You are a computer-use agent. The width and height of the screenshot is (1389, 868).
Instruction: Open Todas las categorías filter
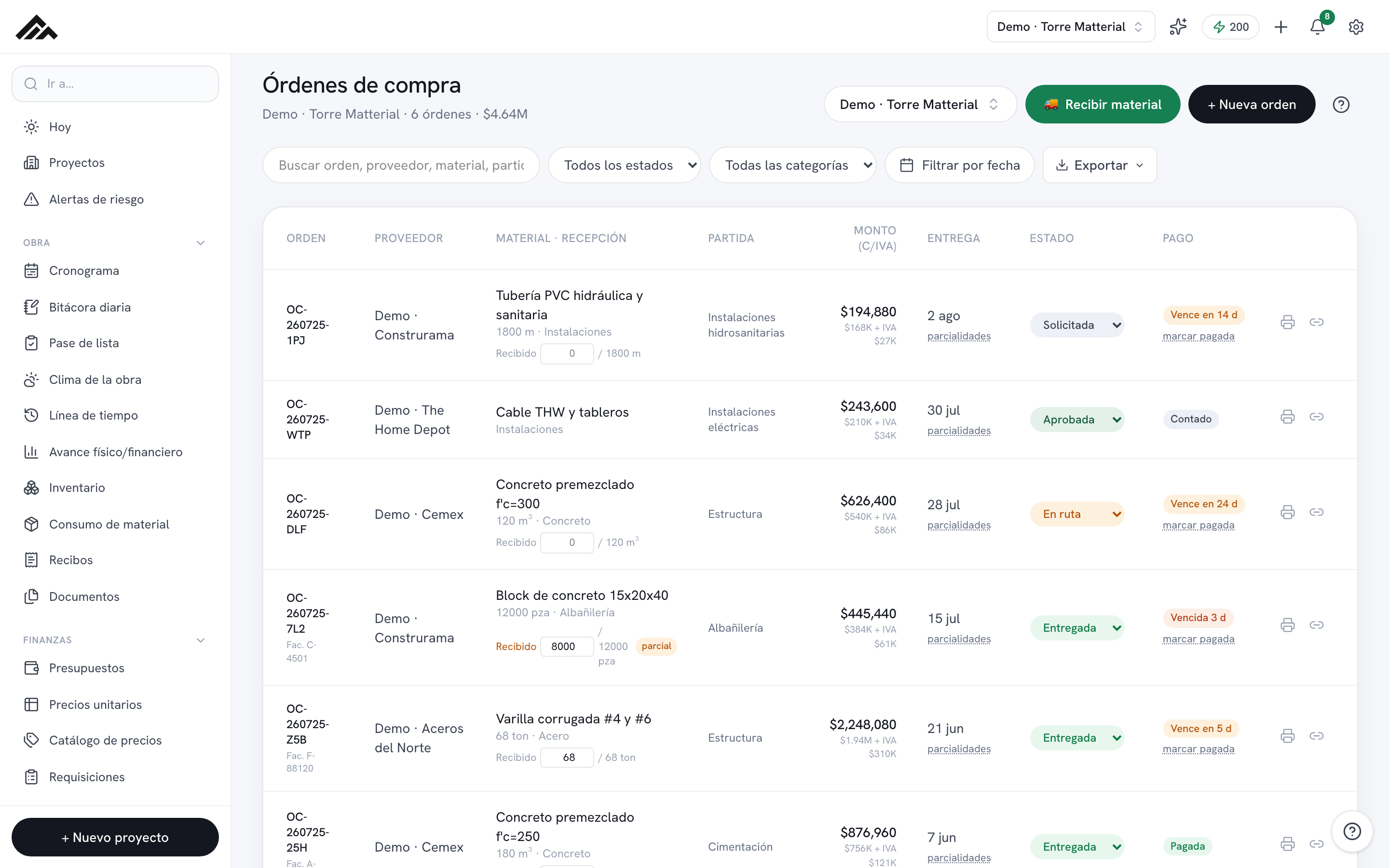click(x=793, y=165)
